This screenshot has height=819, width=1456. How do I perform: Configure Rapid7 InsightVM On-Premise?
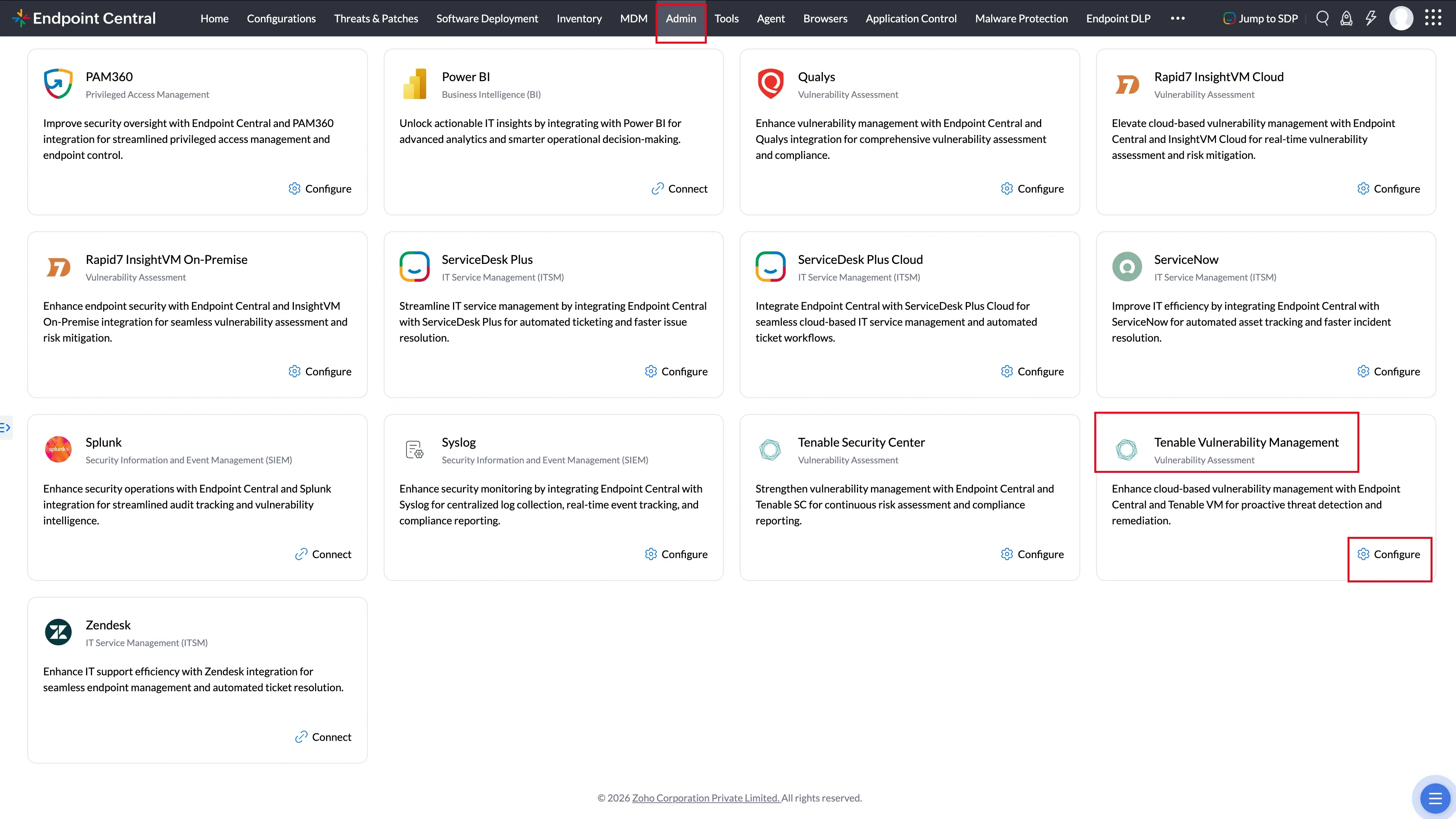[x=320, y=371]
